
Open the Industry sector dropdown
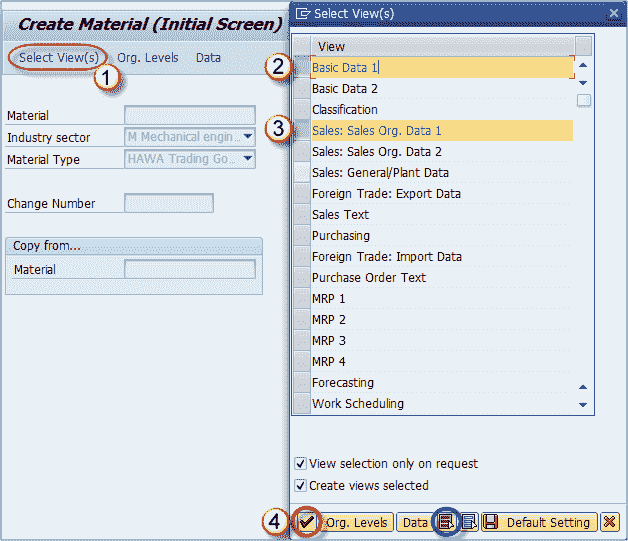coord(248,137)
